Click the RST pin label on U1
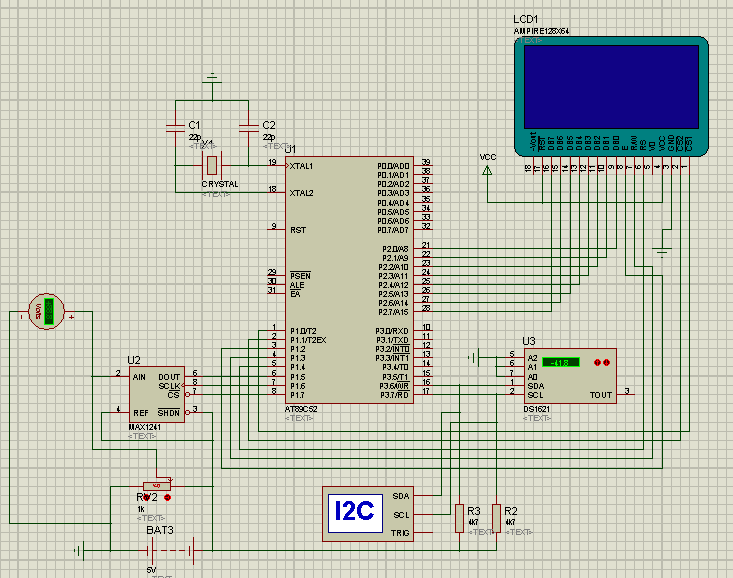 298,230
